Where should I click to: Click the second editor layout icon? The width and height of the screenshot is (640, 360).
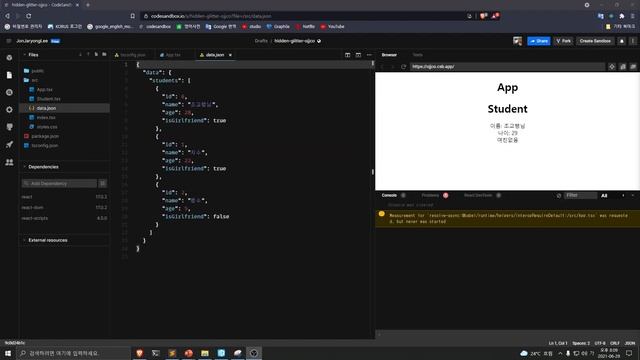[x=358, y=55]
